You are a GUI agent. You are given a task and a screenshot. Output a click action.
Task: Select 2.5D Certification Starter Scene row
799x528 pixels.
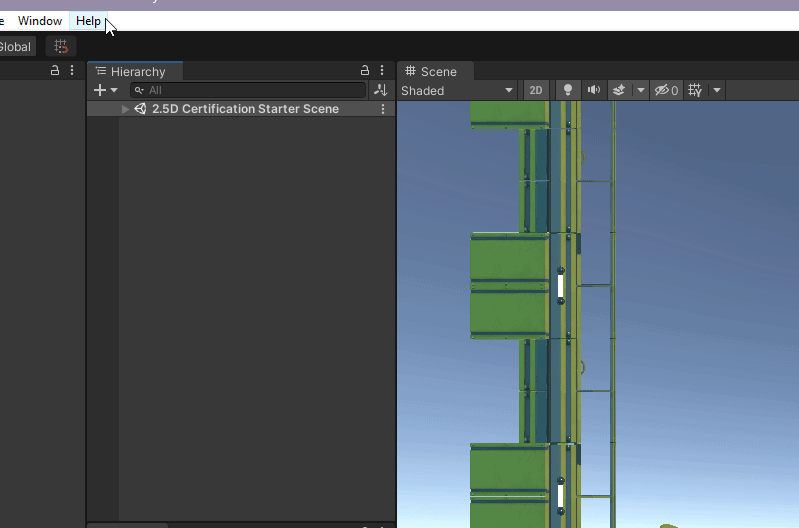(x=241, y=109)
